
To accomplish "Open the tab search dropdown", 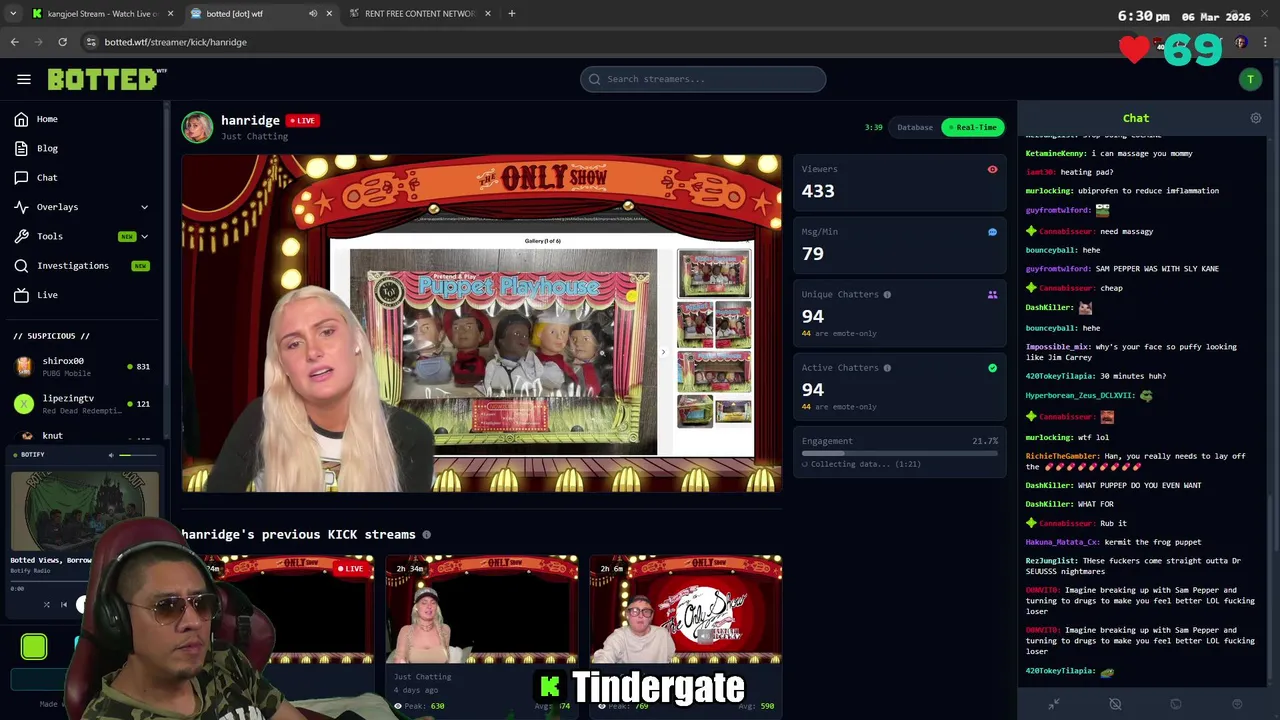I will (12, 14).
